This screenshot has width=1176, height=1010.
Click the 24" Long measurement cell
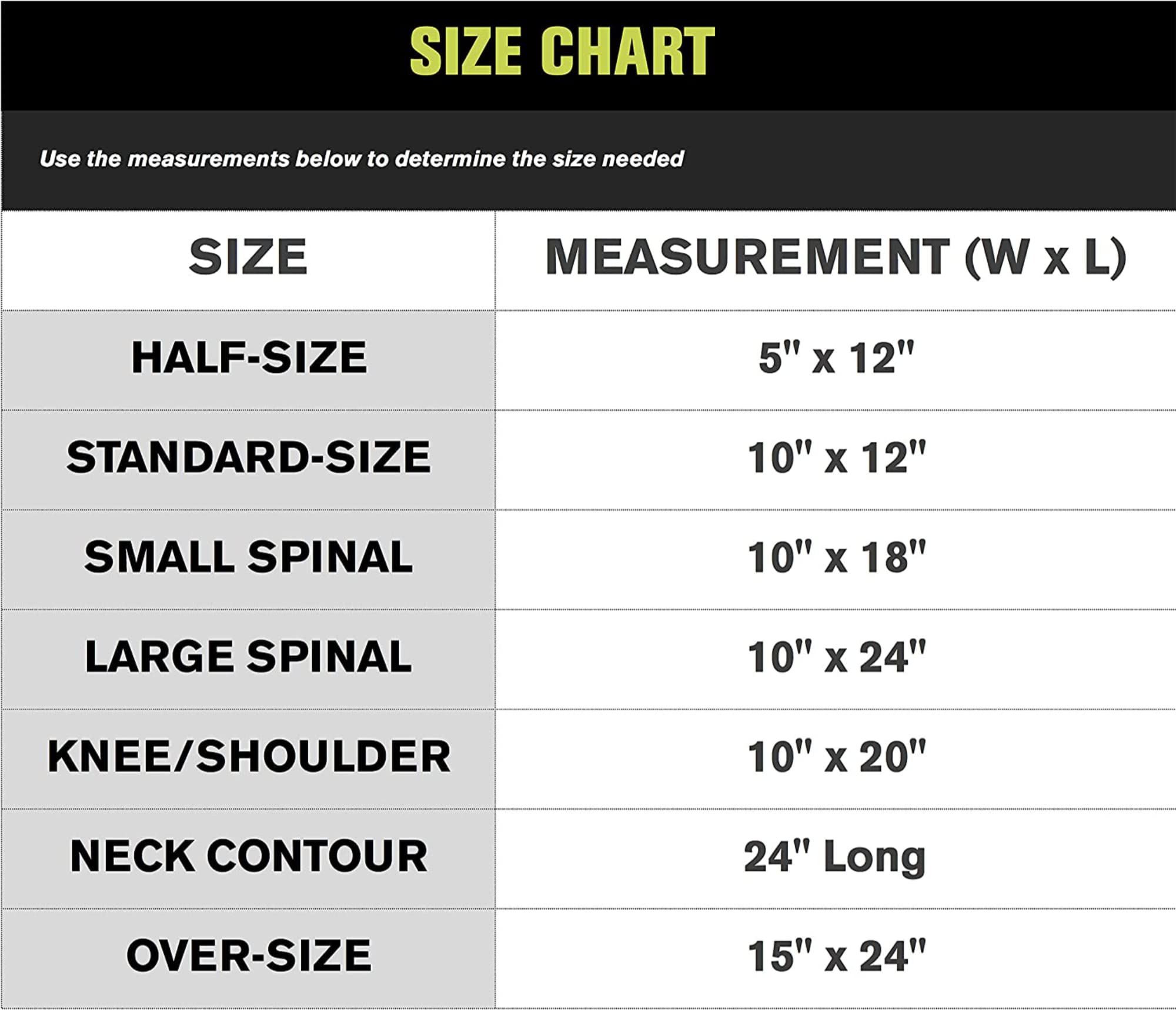(835, 857)
